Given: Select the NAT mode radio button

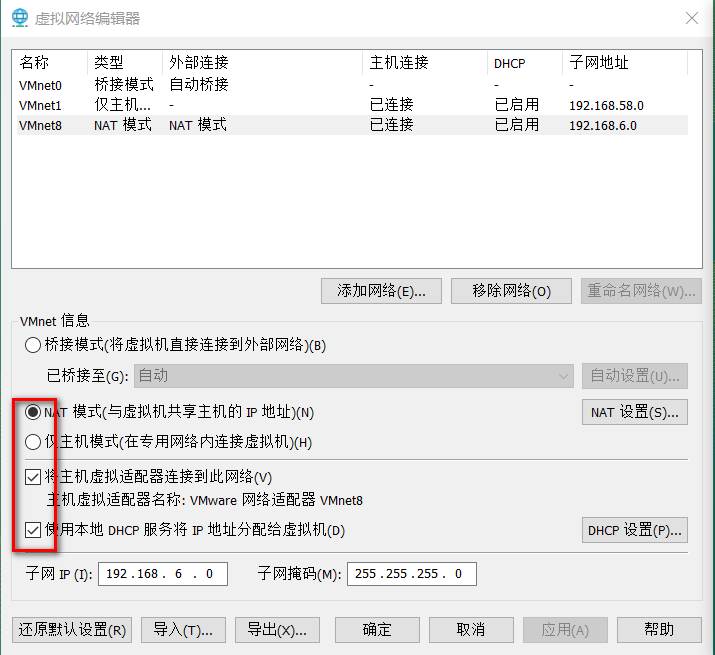Looking at the screenshot, I should (x=33, y=412).
